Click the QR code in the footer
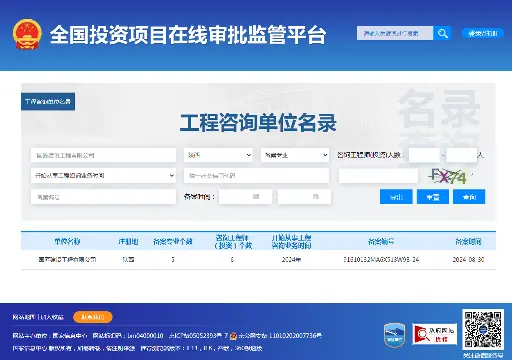Image resolution: width=512 pixels, height=360 pixels. 483,330
